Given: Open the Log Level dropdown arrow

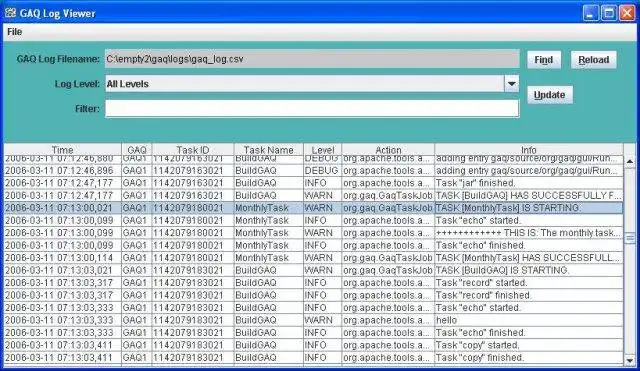Looking at the screenshot, I should coord(511,84).
